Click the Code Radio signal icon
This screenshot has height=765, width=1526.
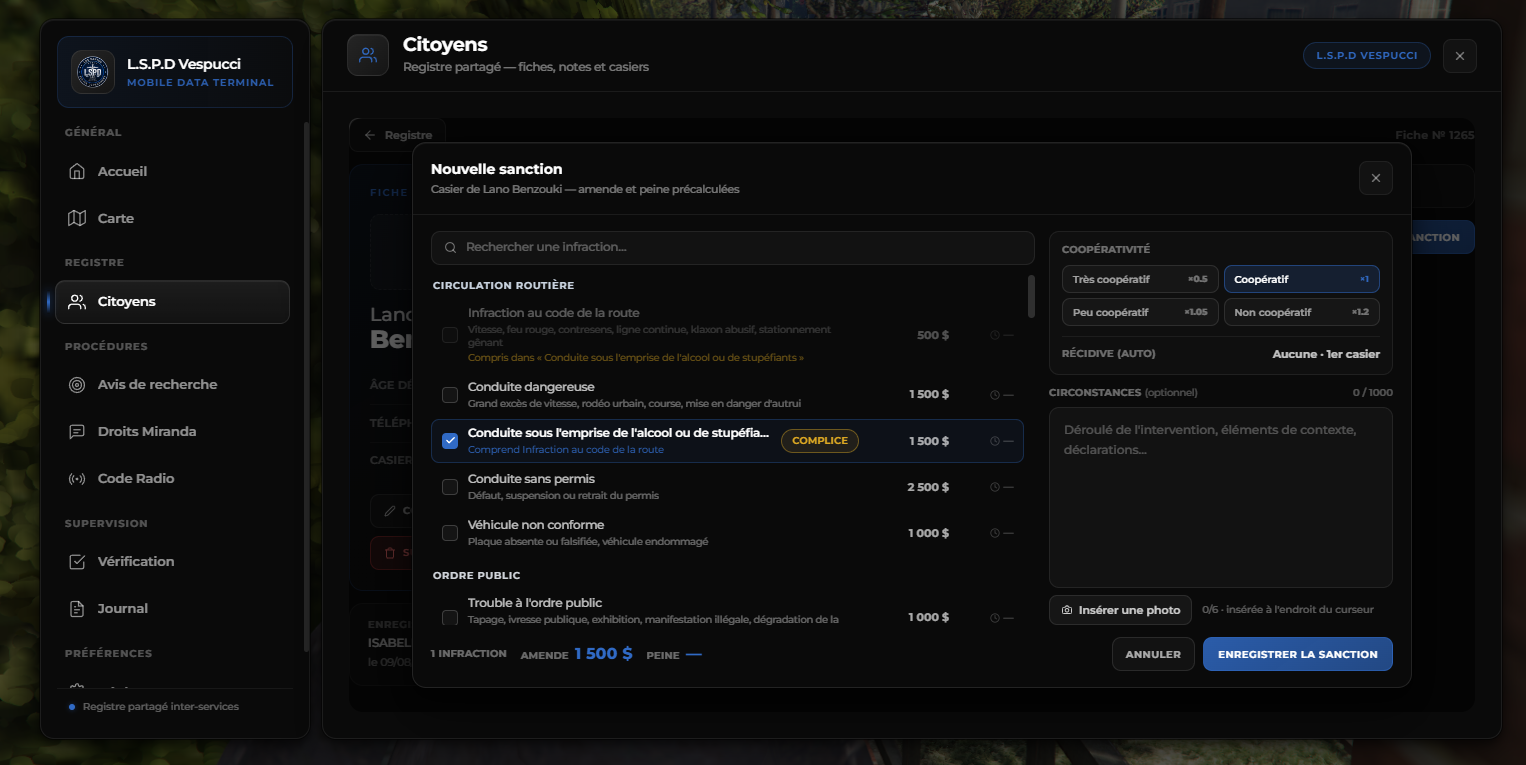(77, 478)
